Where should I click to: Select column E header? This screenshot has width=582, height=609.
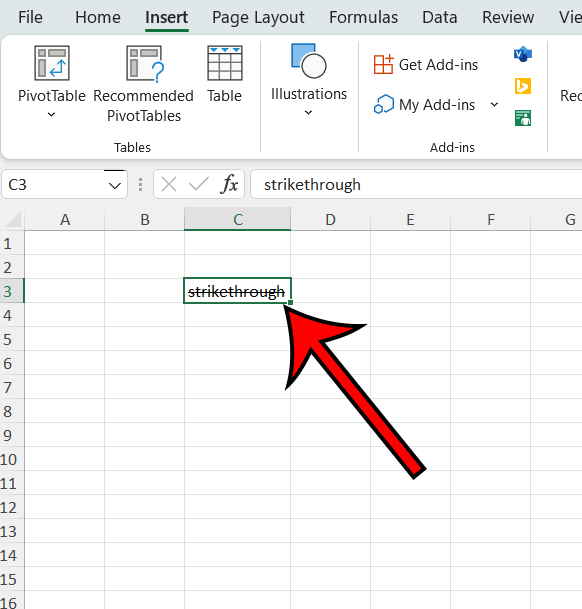(411, 220)
